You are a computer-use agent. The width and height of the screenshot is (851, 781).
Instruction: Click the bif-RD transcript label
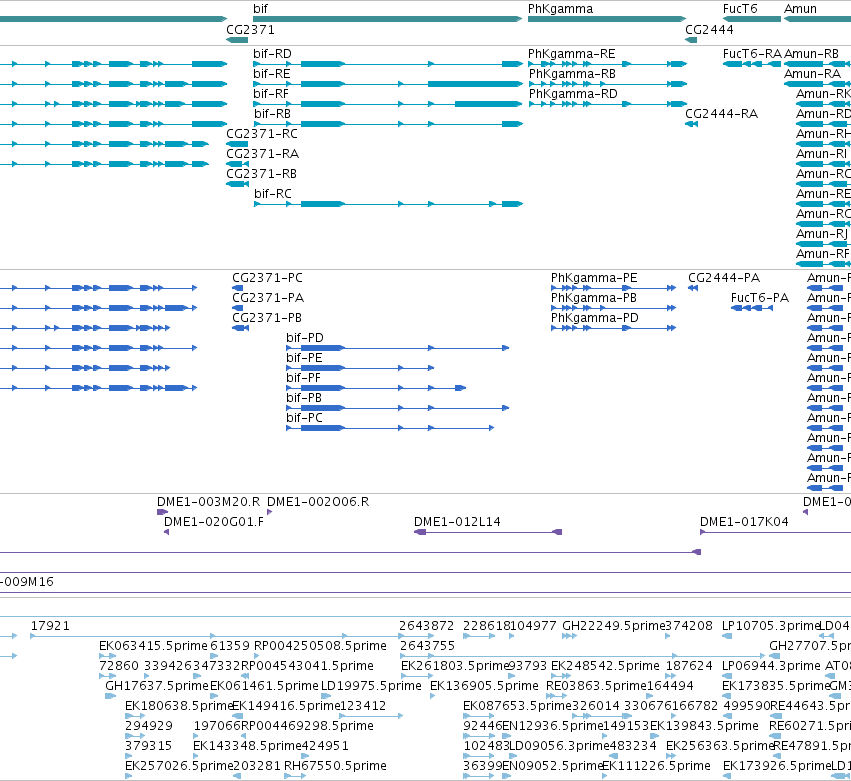tap(272, 54)
